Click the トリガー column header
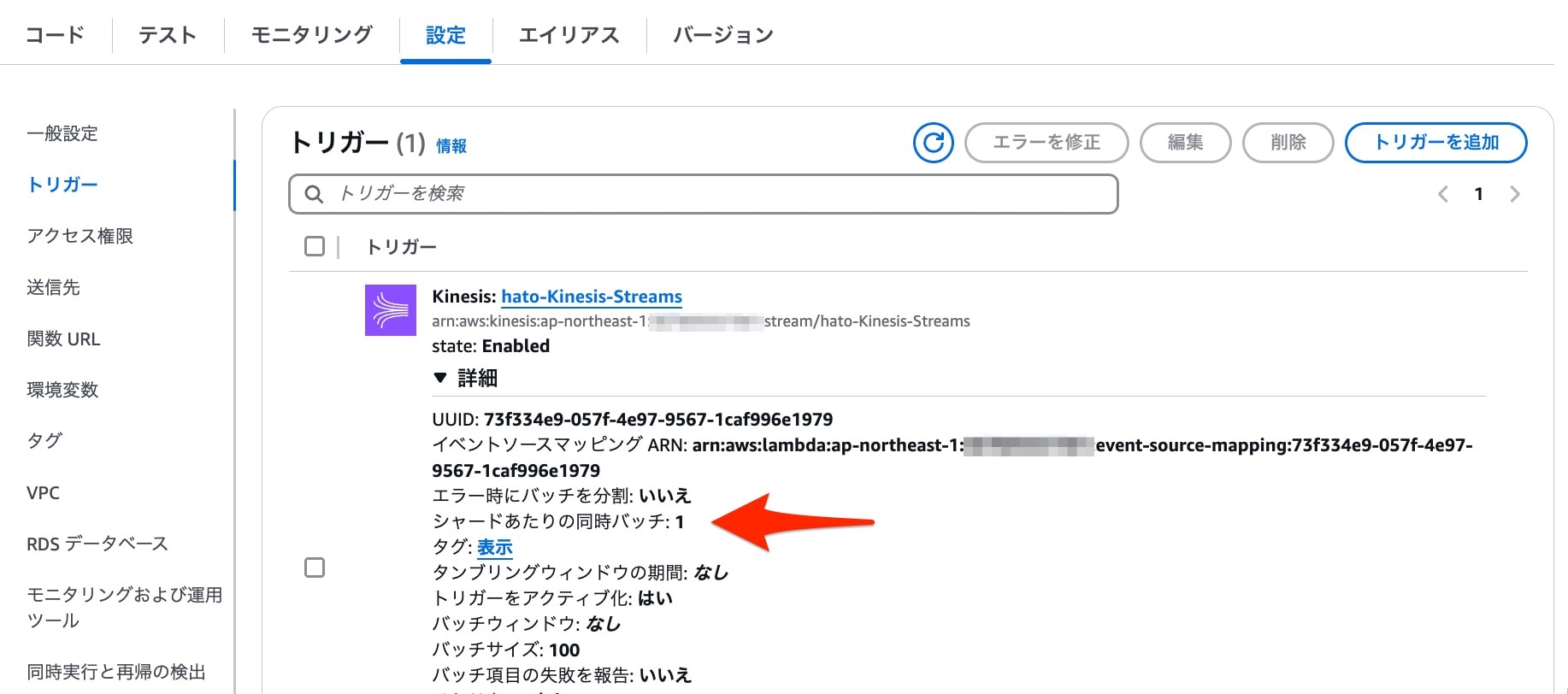 pos(401,247)
